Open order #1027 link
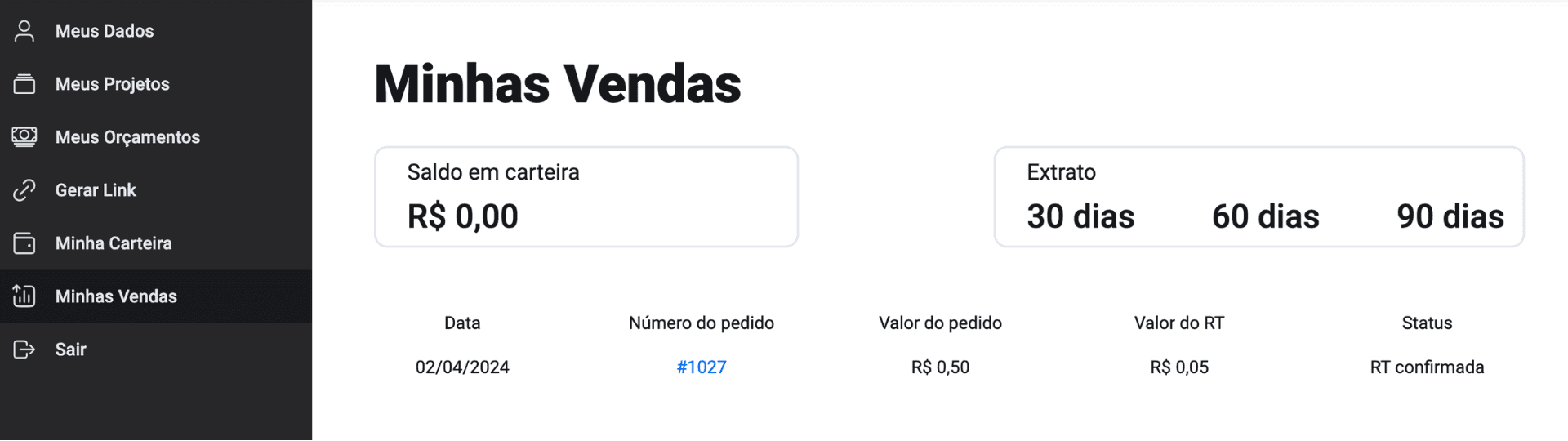1568x441 pixels. [x=702, y=367]
